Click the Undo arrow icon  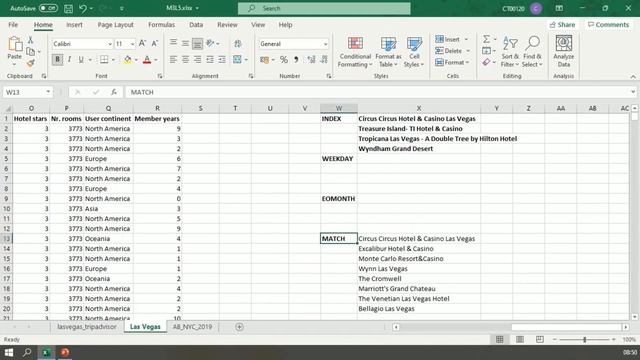pos(83,8)
